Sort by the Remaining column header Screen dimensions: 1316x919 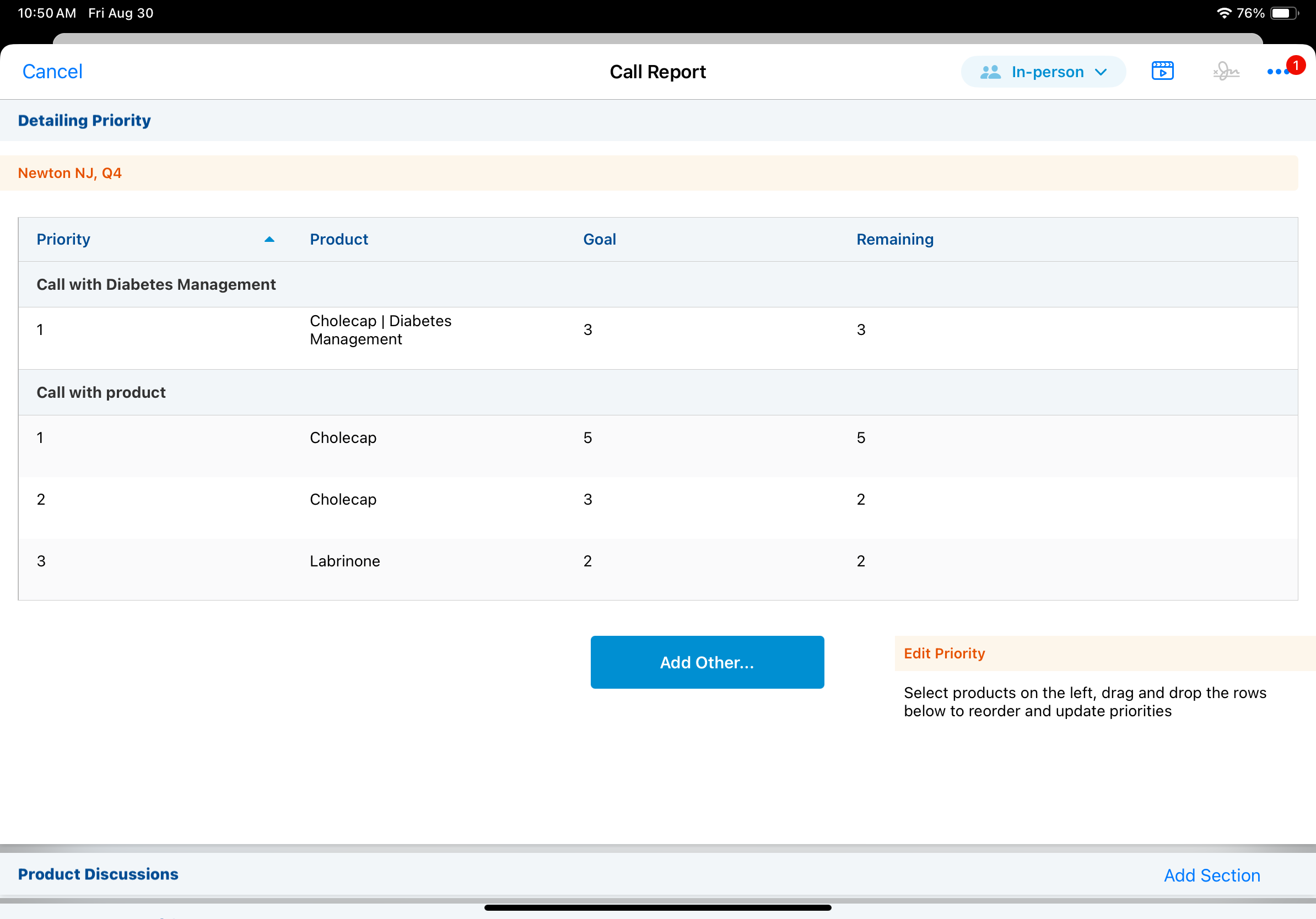894,240
